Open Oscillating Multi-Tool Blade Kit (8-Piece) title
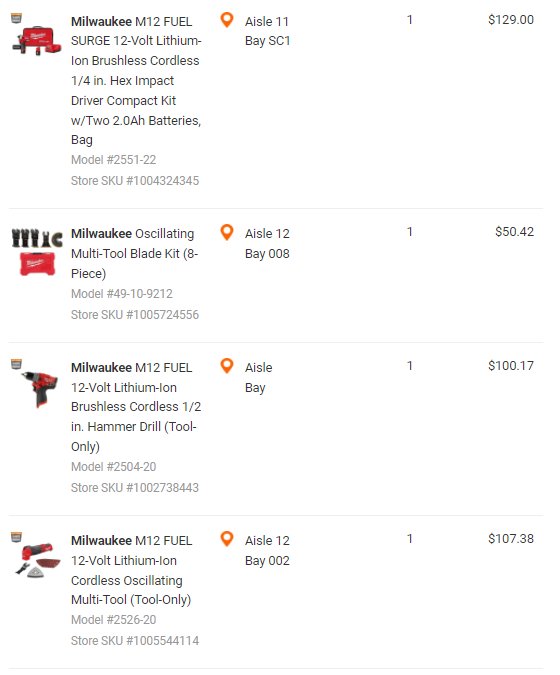Image resolution: width=560 pixels, height=675 pixels. (134, 254)
